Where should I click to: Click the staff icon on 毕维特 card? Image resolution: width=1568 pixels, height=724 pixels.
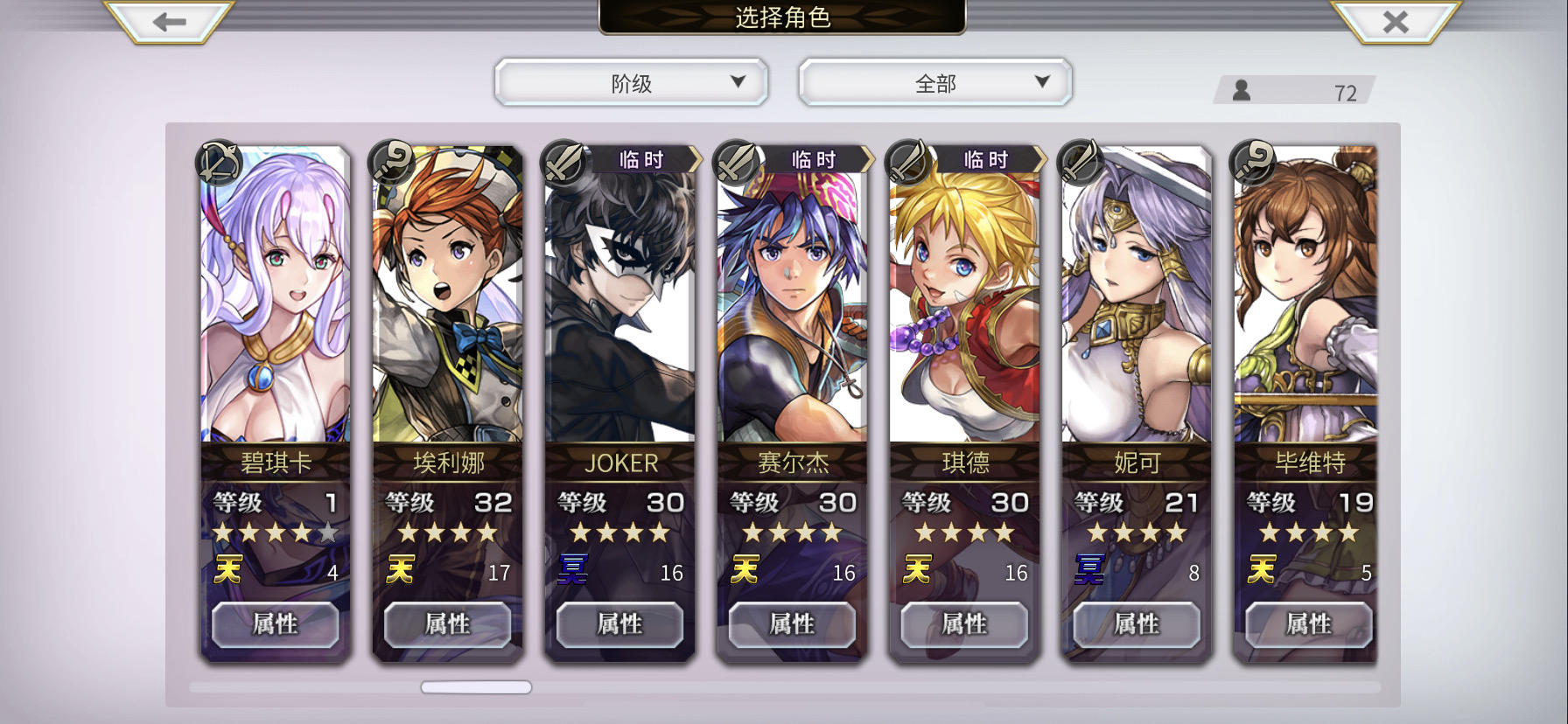1253,162
